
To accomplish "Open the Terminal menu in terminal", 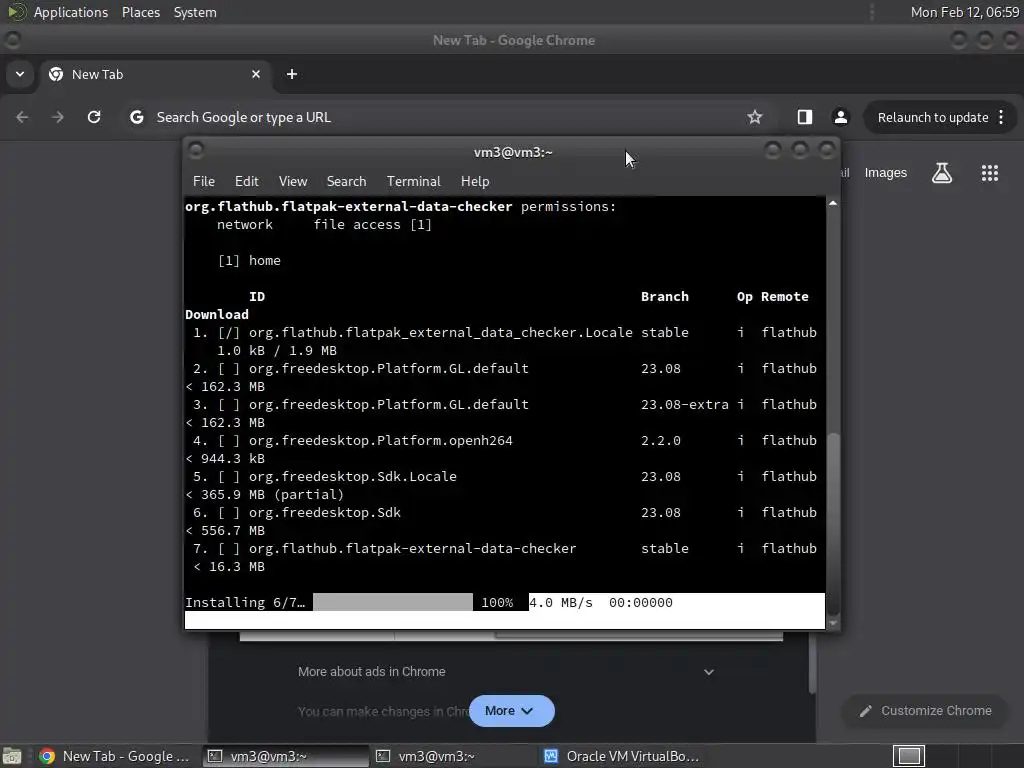I will [413, 182].
